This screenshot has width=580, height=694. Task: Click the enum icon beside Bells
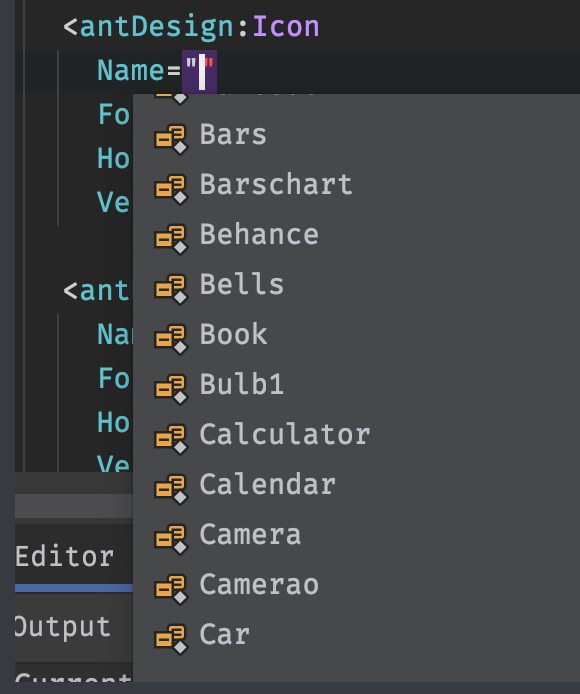coord(171,289)
